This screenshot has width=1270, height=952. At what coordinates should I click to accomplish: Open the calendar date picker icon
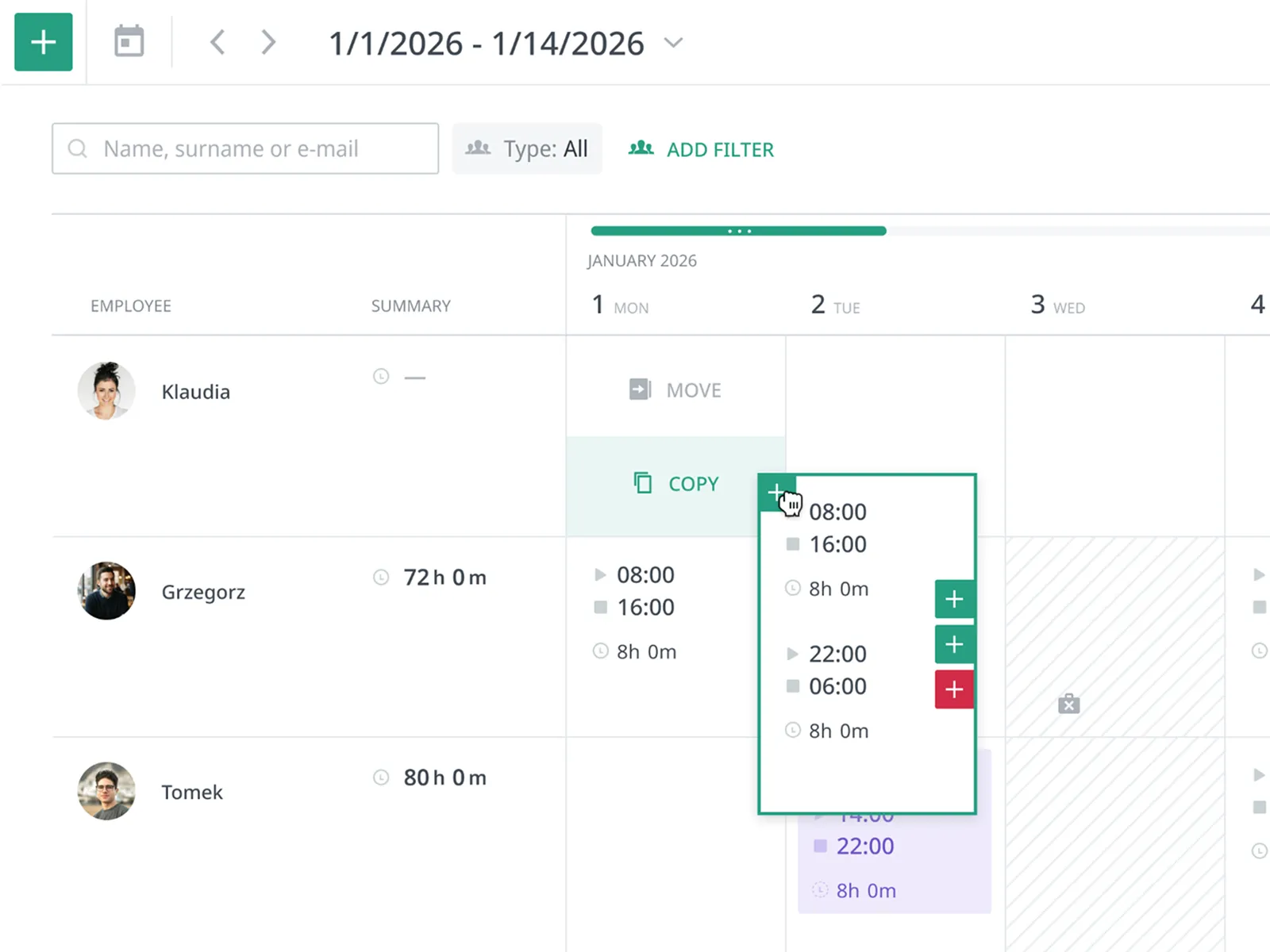[129, 41]
